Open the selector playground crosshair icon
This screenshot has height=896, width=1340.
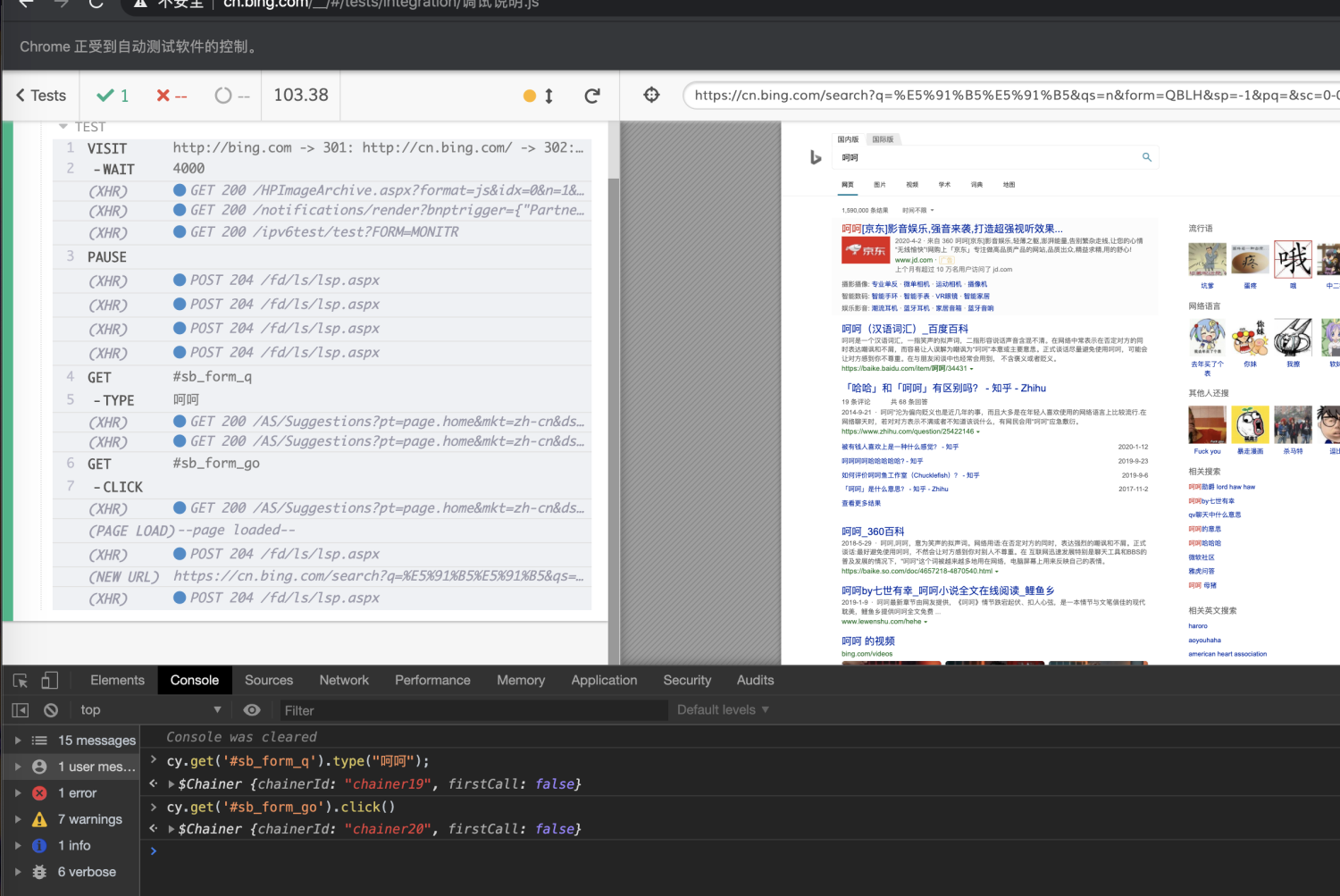pos(651,95)
